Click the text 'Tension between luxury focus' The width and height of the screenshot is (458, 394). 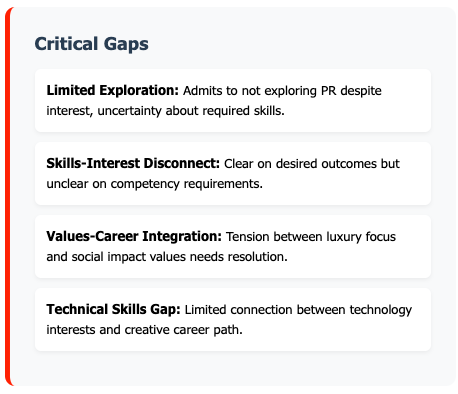[x=311, y=237]
